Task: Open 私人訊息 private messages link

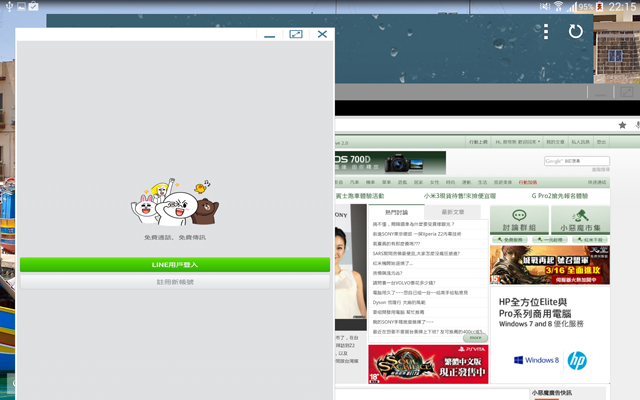Action: tap(580, 142)
